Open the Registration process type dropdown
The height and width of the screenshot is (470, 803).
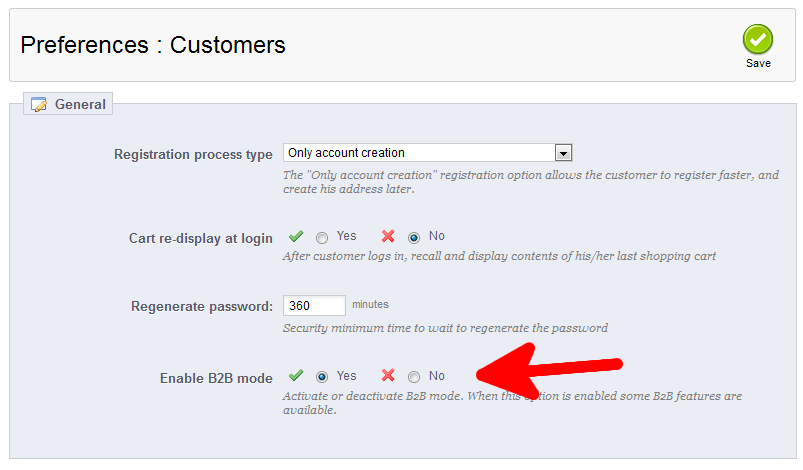coord(420,153)
